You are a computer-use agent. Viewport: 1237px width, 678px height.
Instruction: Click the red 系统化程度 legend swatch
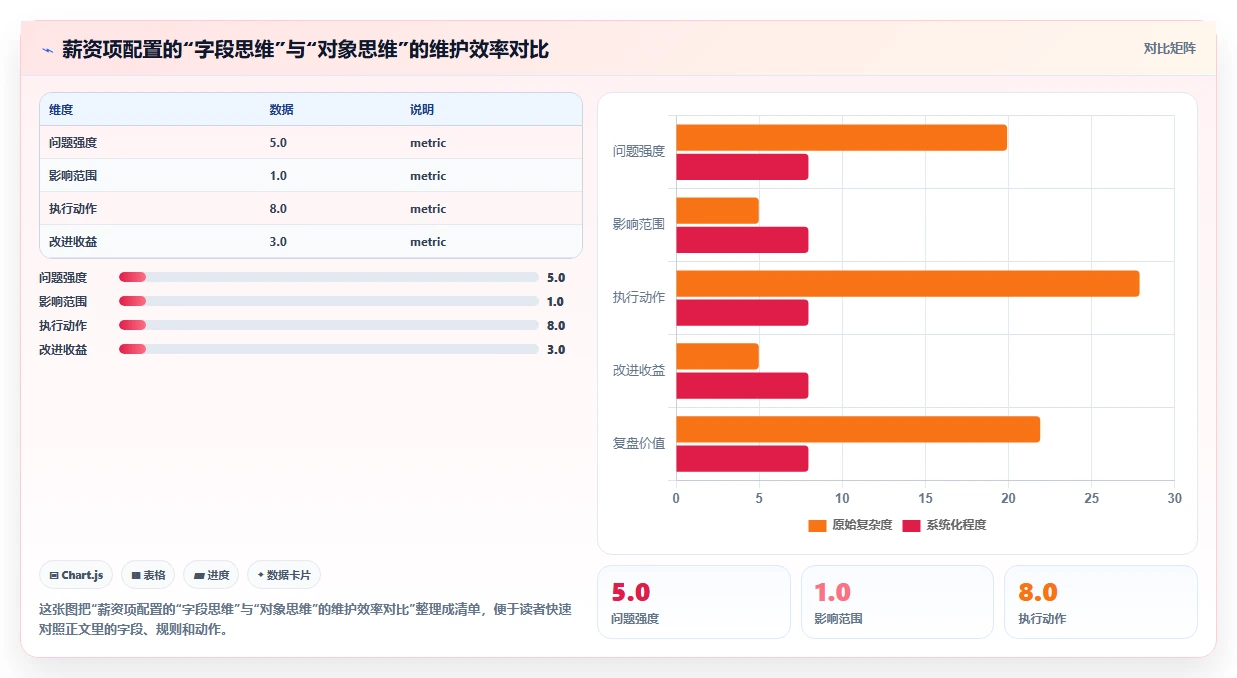point(911,525)
